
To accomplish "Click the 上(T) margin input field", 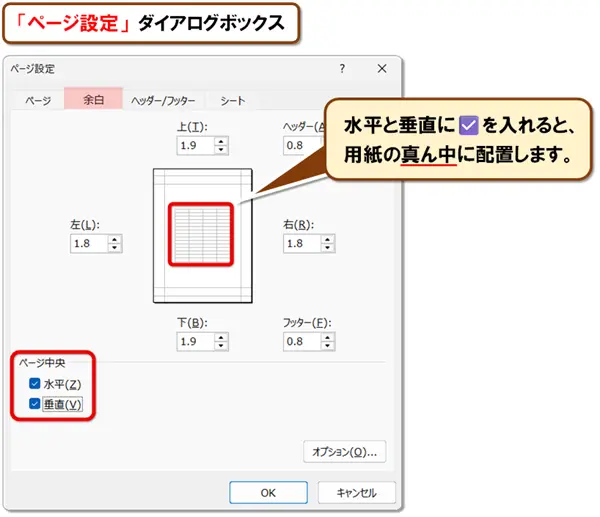I will coord(196,145).
